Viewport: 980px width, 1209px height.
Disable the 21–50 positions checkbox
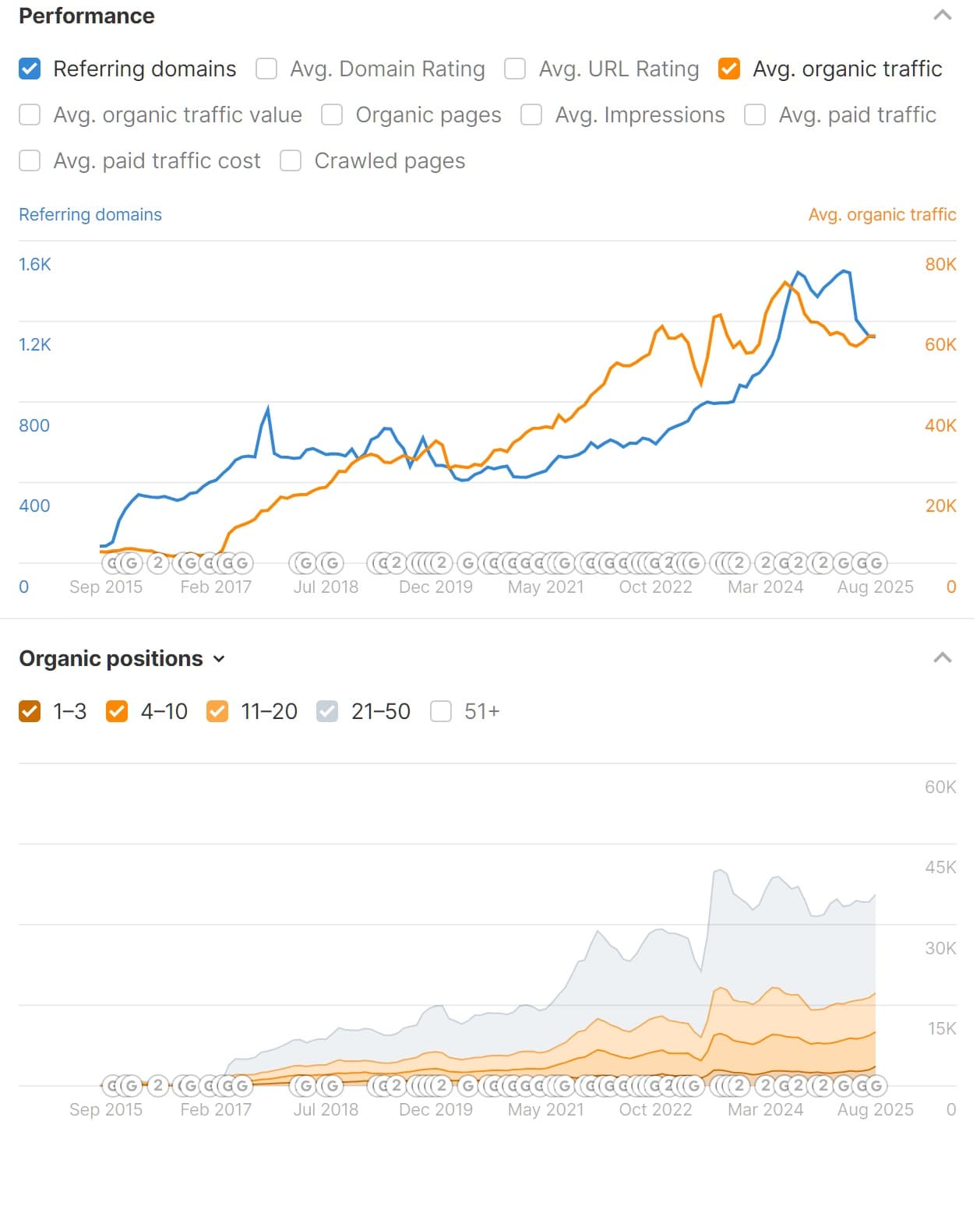(x=326, y=710)
